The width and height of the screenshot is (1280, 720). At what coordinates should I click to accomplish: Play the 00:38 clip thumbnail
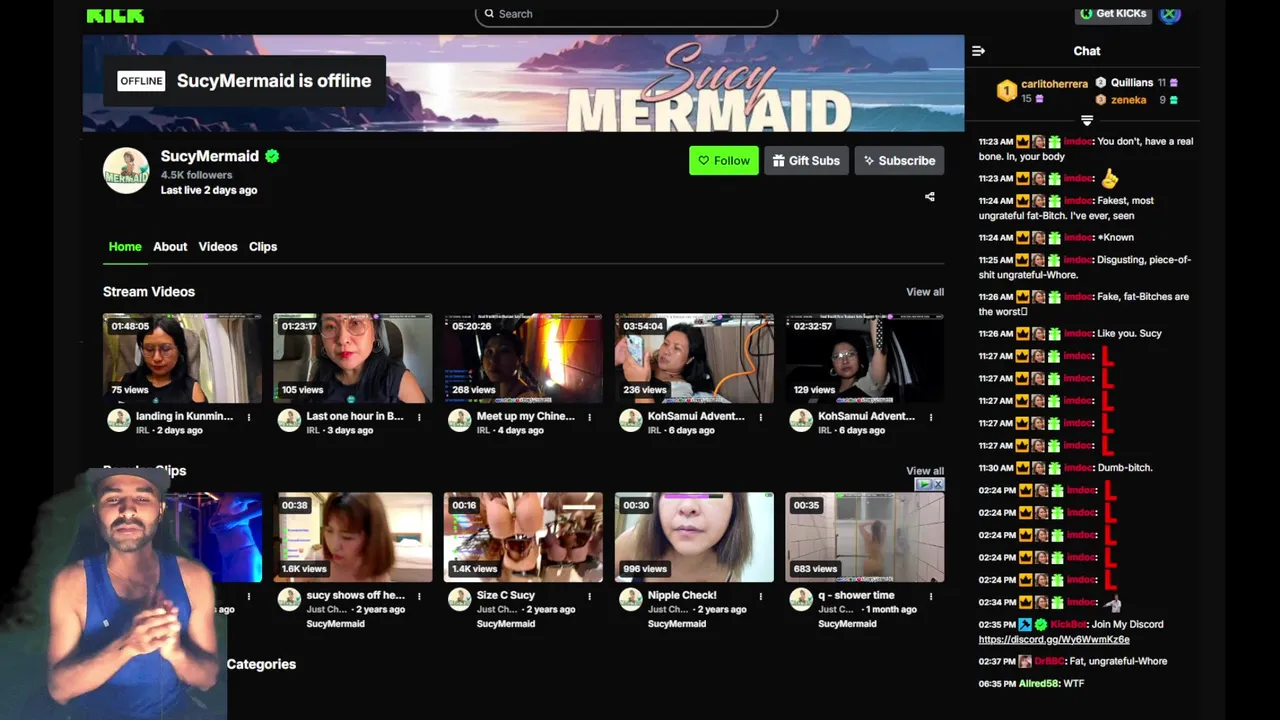coord(353,537)
